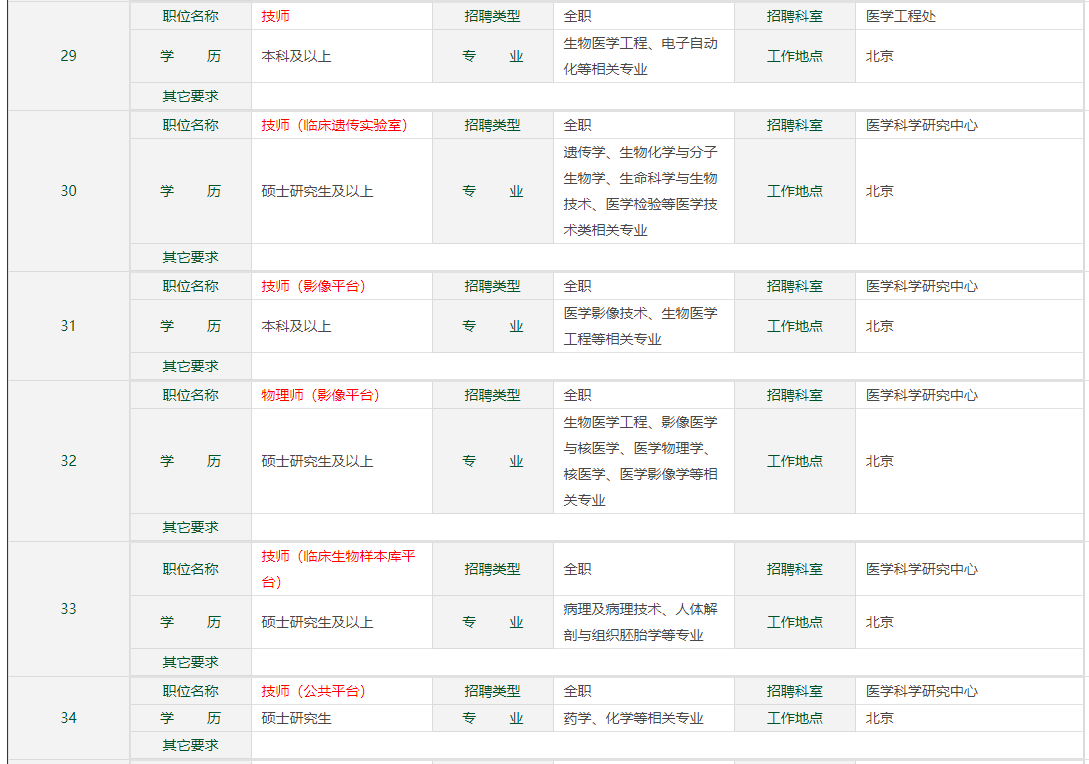Click row number 29 cell

[68, 56]
